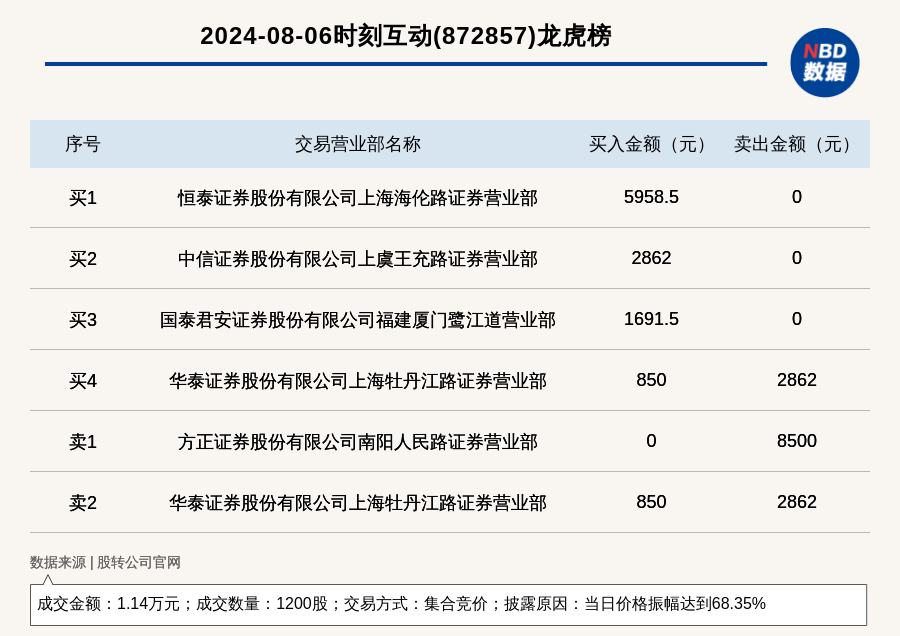The height and width of the screenshot is (636, 900).
Task: Click "交易方式：集合竞价" in the footnote
Action: 415,604
